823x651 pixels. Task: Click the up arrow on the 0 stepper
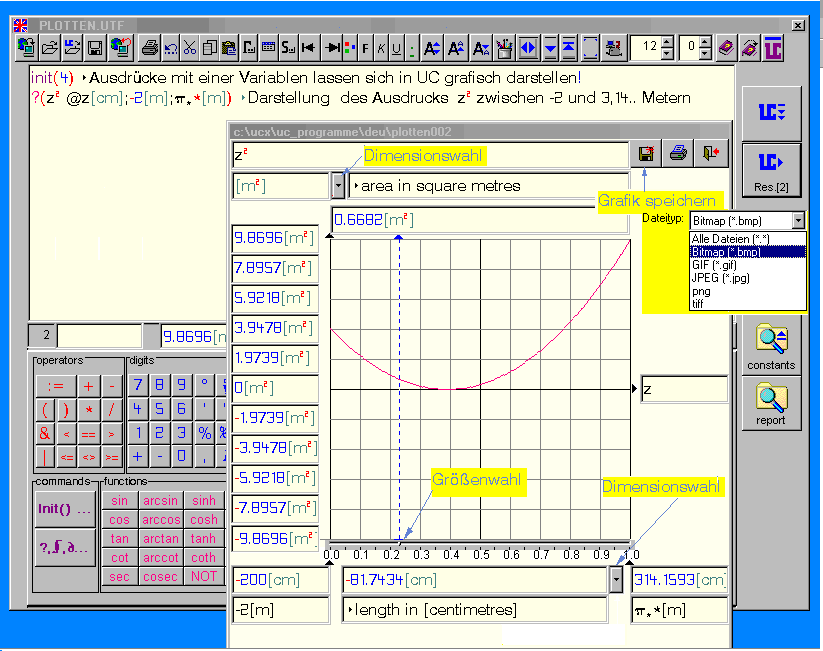pyautogui.click(x=706, y=42)
